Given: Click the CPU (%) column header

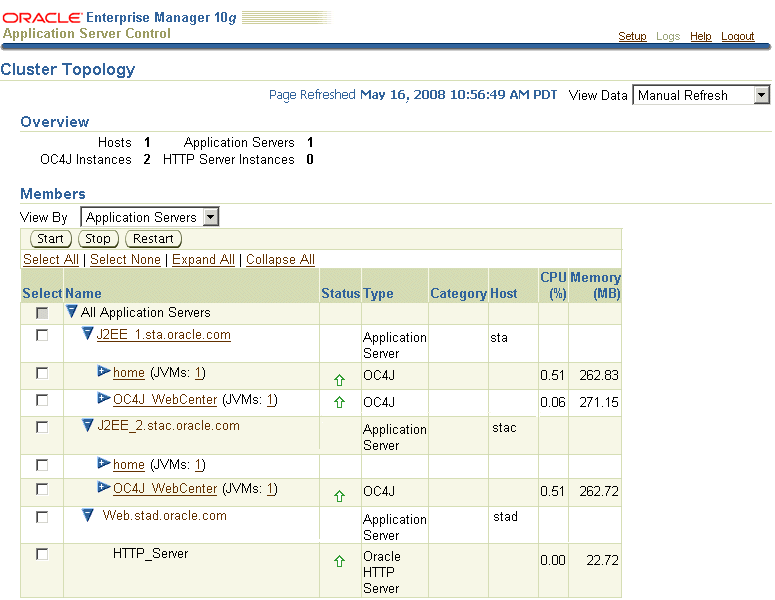Looking at the screenshot, I should 553,286.
